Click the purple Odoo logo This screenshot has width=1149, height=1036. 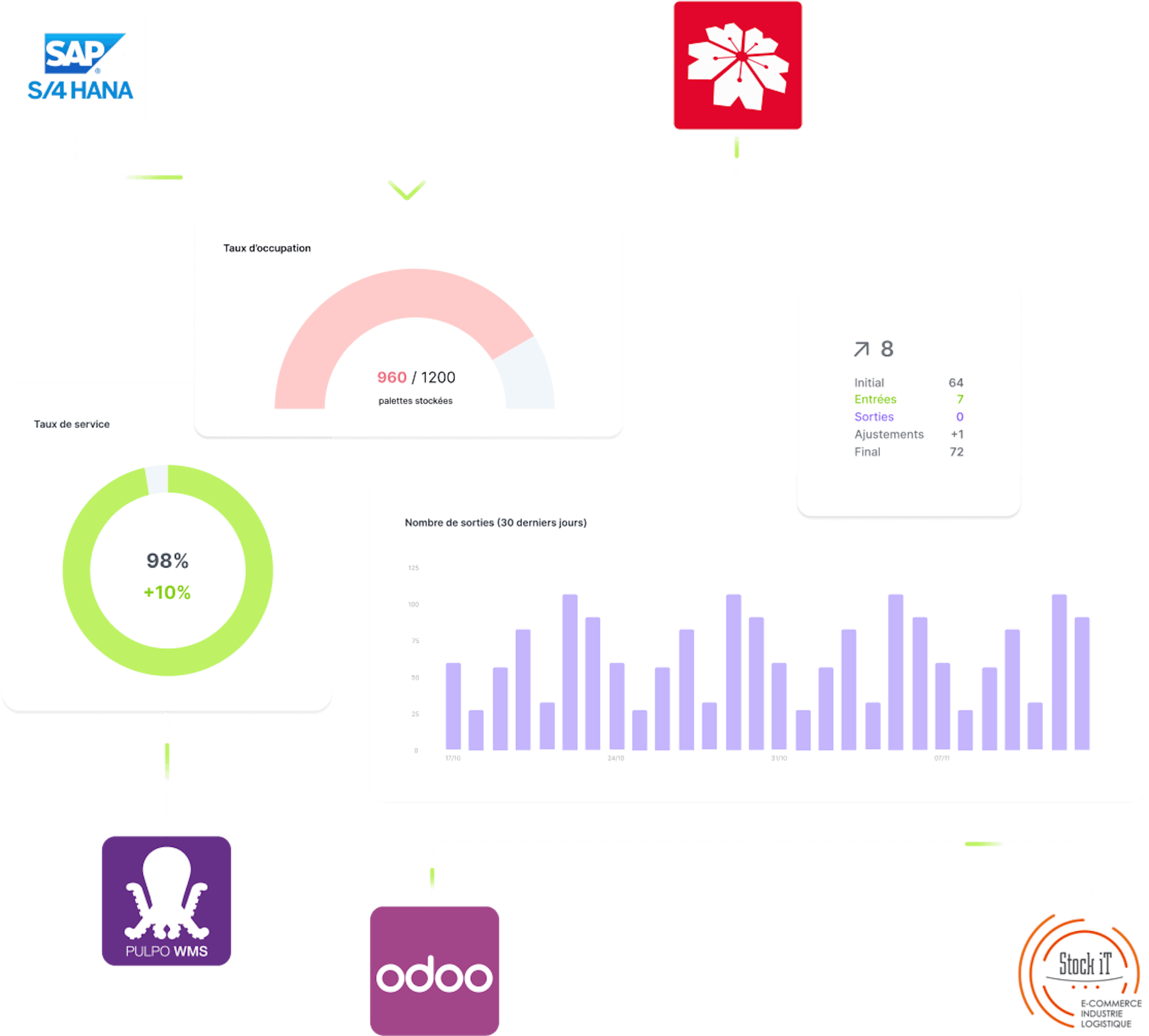pos(435,971)
